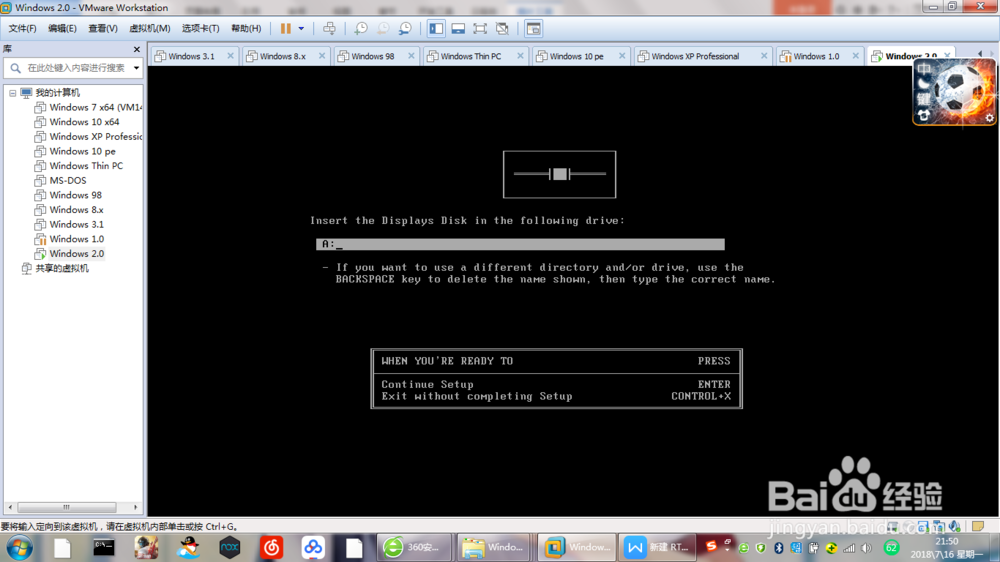The height and width of the screenshot is (562, 1000).
Task: Open the snapshot manager icon
Action: (405, 29)
